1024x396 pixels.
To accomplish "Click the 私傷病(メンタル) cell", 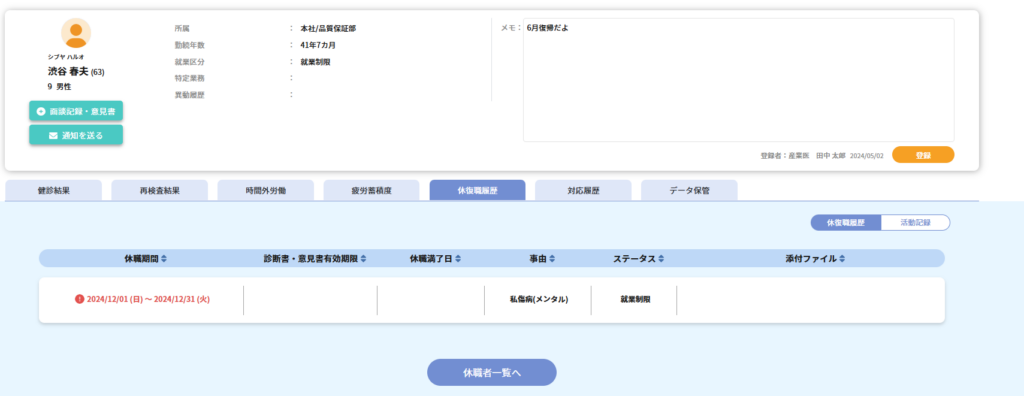I will pos(539,299).
